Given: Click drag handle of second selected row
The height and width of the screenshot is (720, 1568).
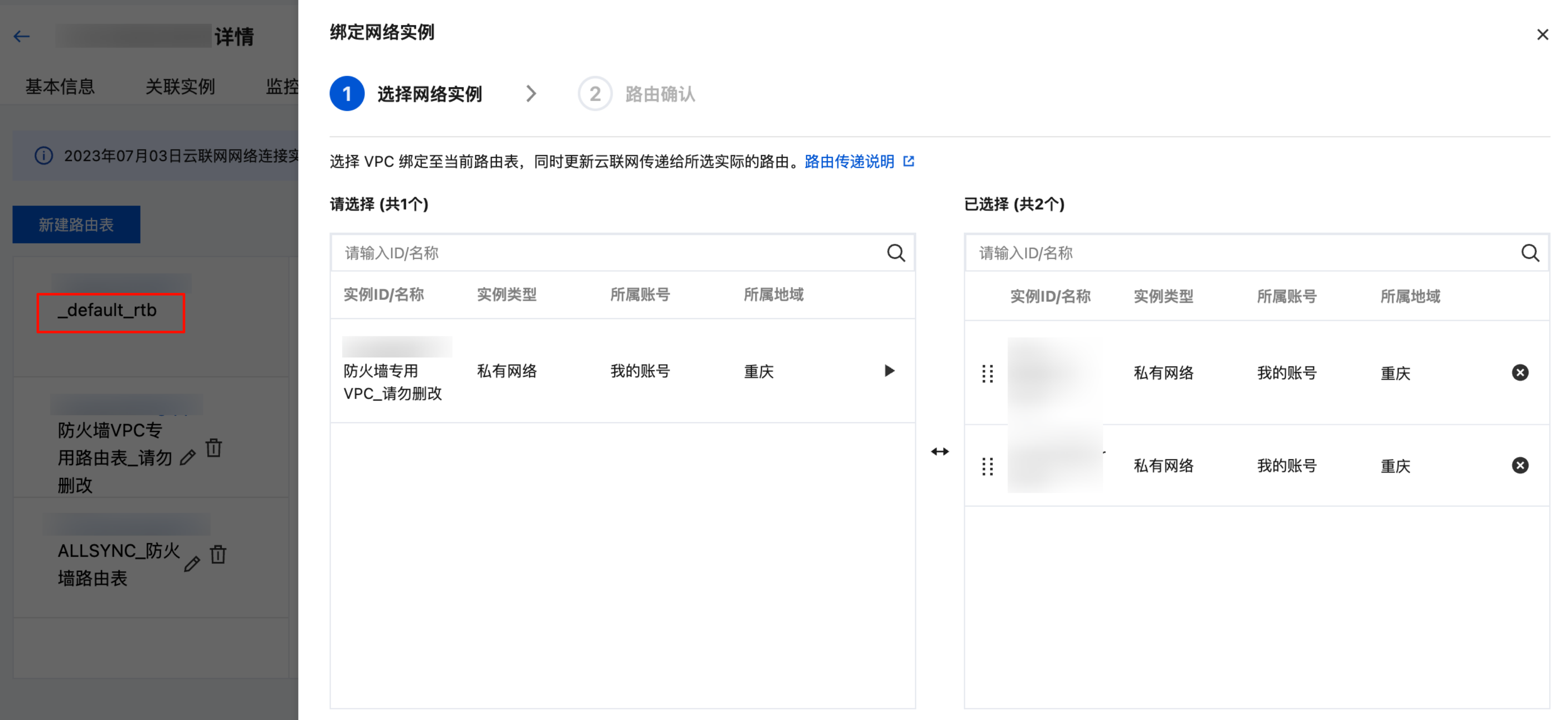Looking at the screenshot, I should click(987, 467).
